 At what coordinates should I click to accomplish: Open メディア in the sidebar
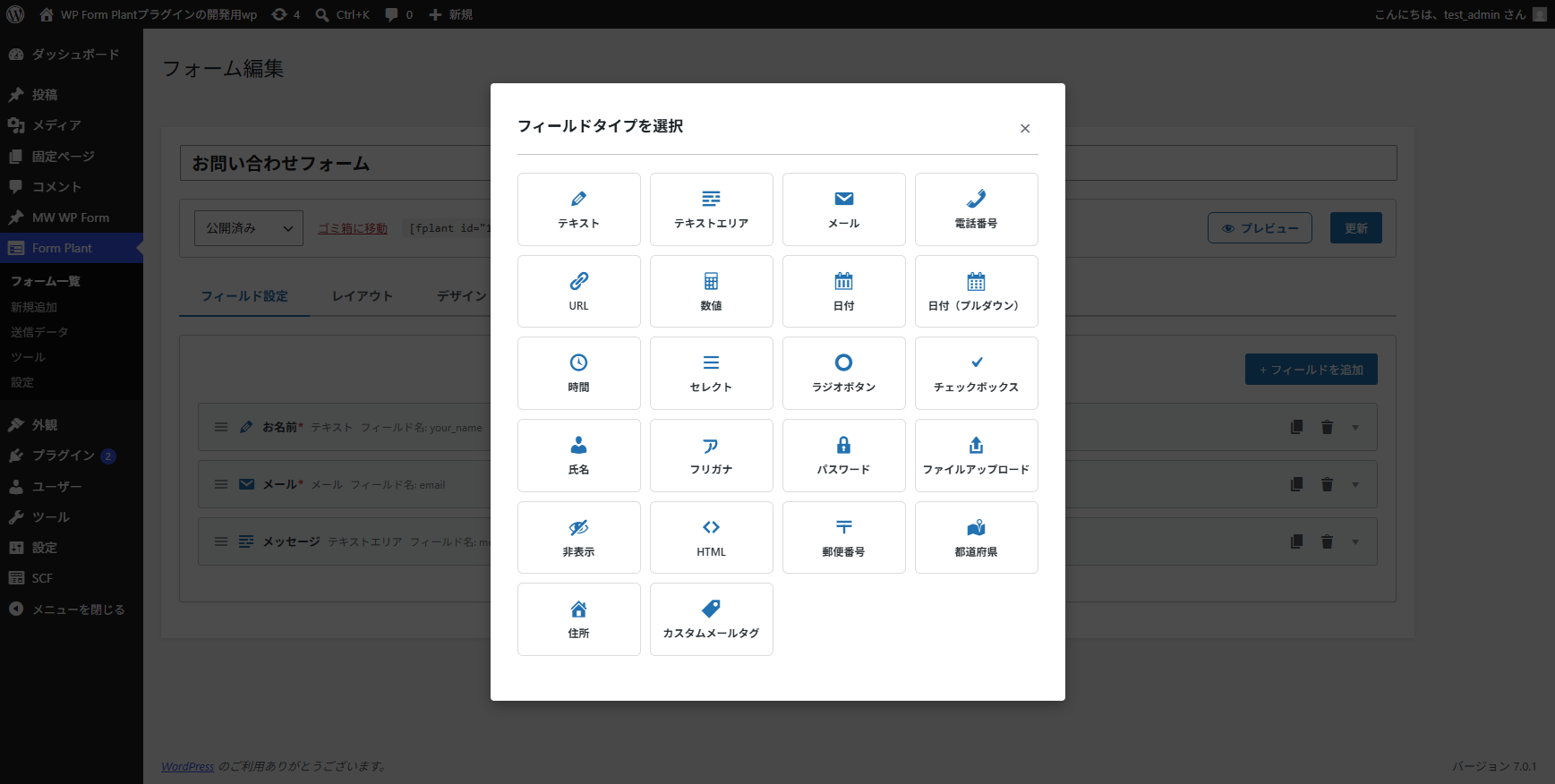point(72,125)
